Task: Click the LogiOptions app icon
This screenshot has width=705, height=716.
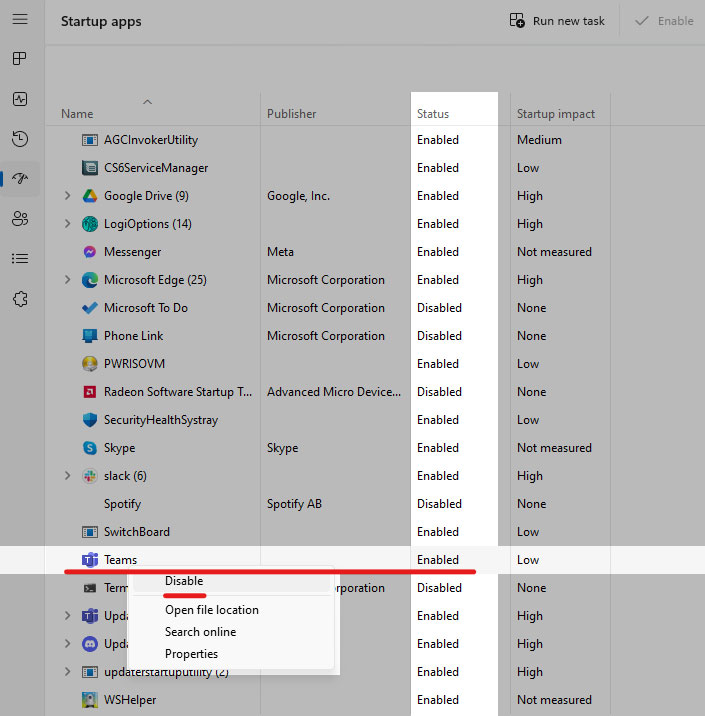Action: 89,224
